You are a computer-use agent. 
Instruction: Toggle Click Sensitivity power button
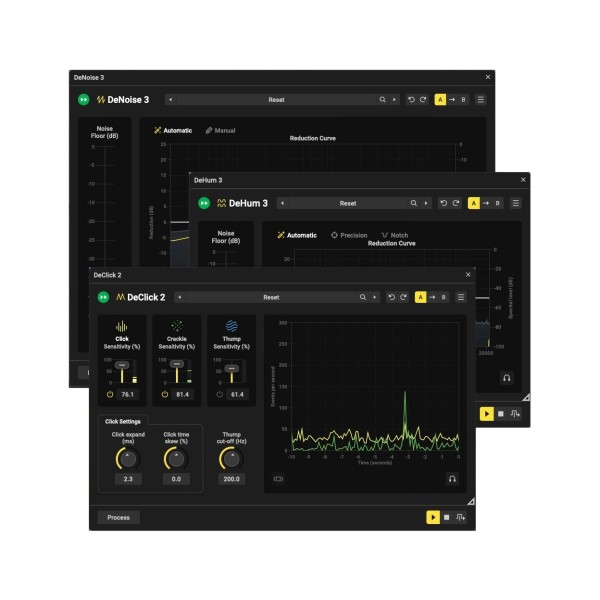[x=110, y=395]
